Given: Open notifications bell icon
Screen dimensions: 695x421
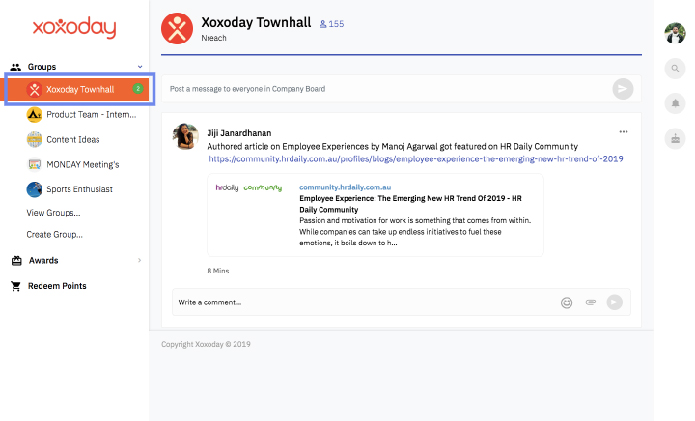Looking at the screenshot, I should coord(675,104).
